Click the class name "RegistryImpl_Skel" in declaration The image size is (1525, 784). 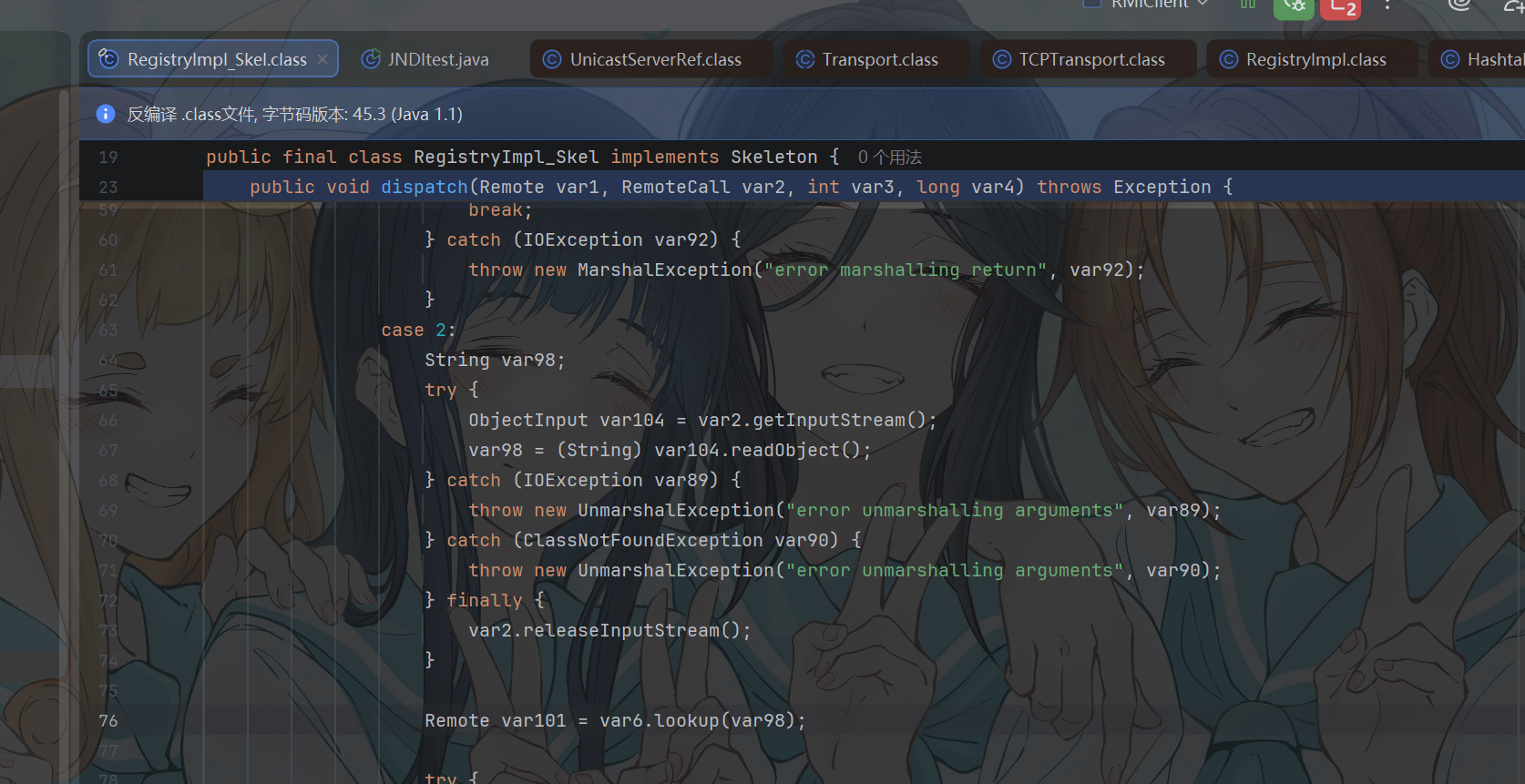coord(507,158)
